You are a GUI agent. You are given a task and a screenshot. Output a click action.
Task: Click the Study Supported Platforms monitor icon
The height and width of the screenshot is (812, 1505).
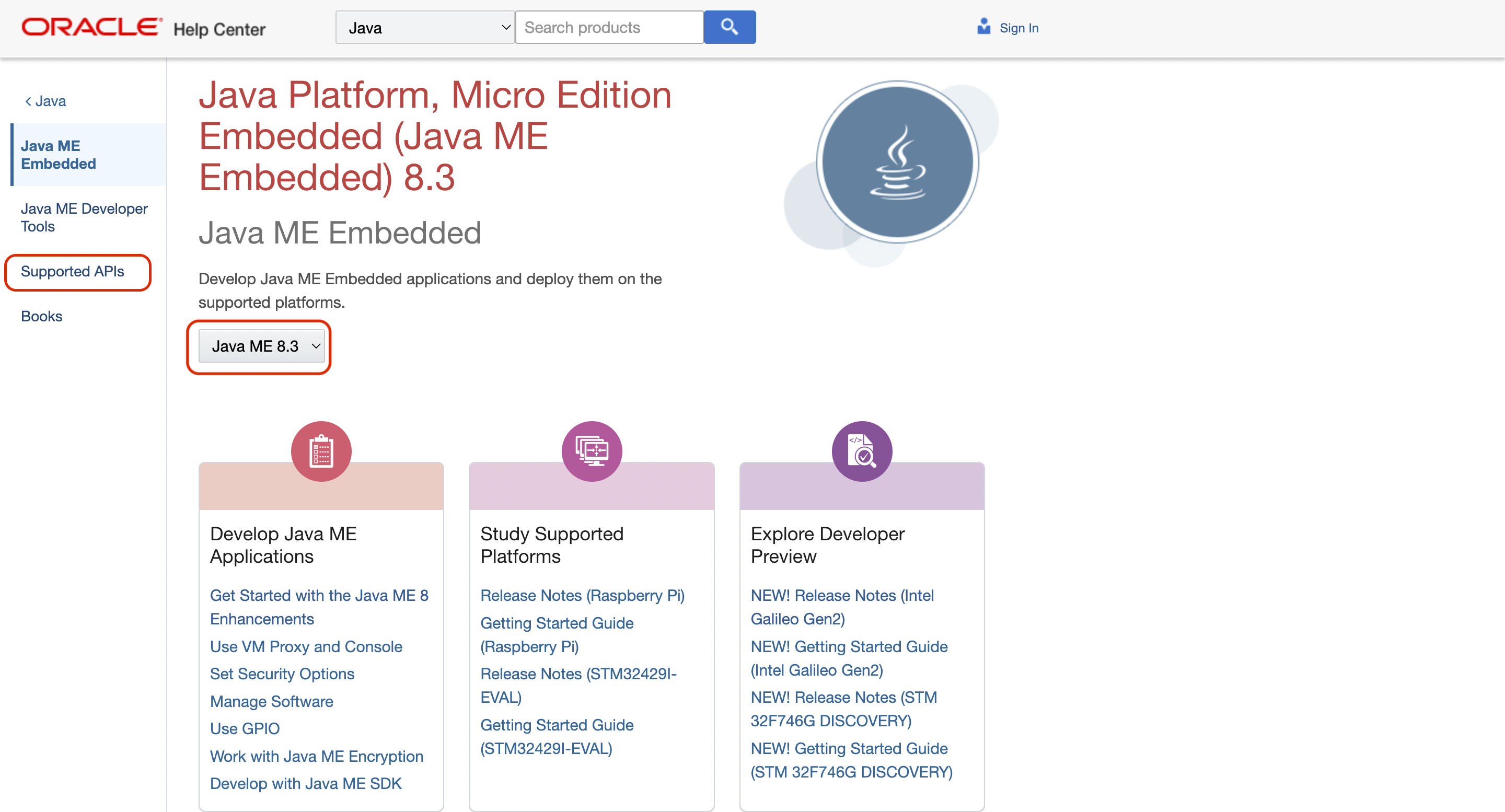(591, 451)
